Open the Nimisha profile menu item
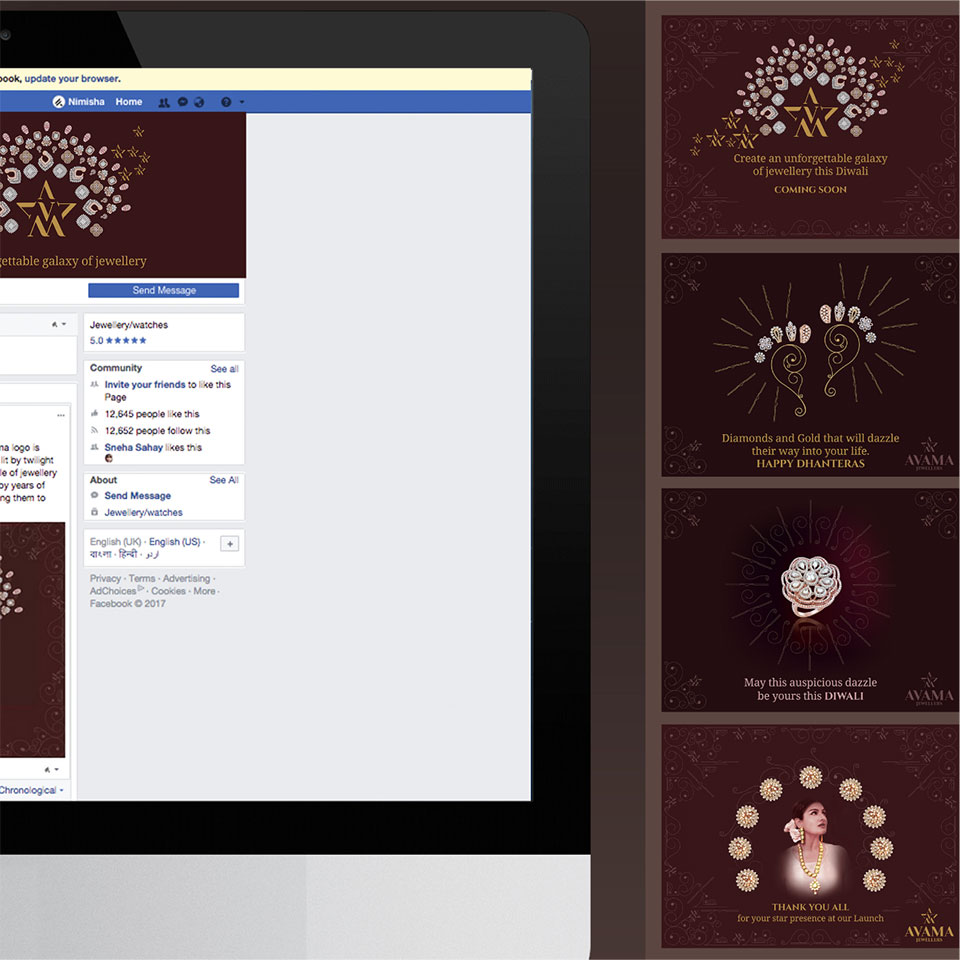Screen dimensions: 960x960 tap(87, 101)
